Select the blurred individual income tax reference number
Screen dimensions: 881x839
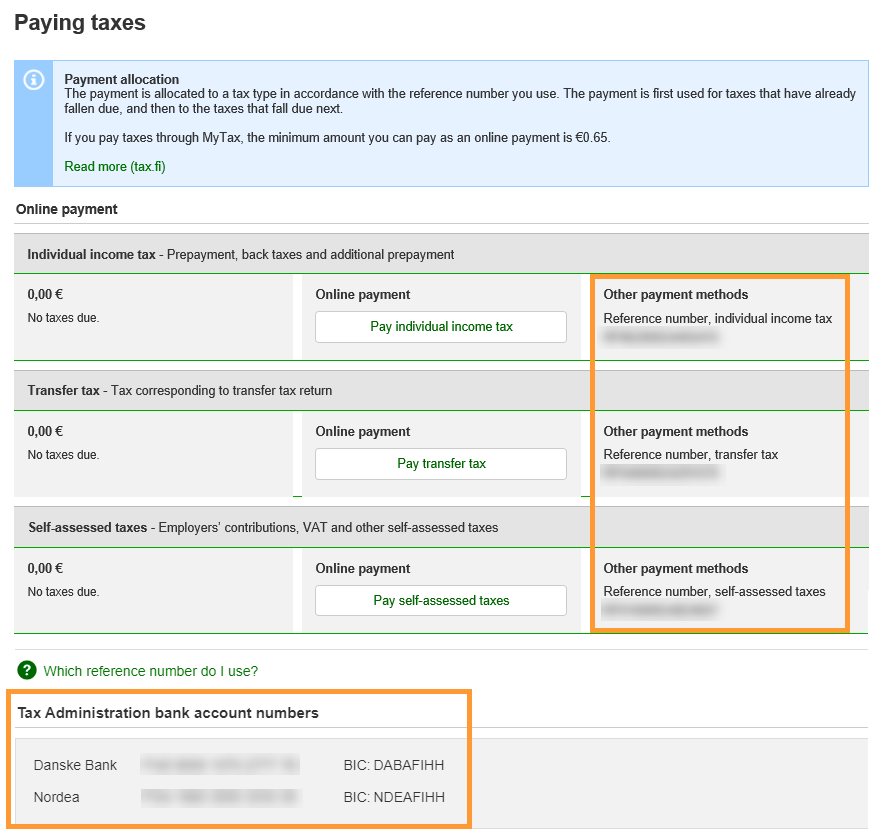coord(660,338)
